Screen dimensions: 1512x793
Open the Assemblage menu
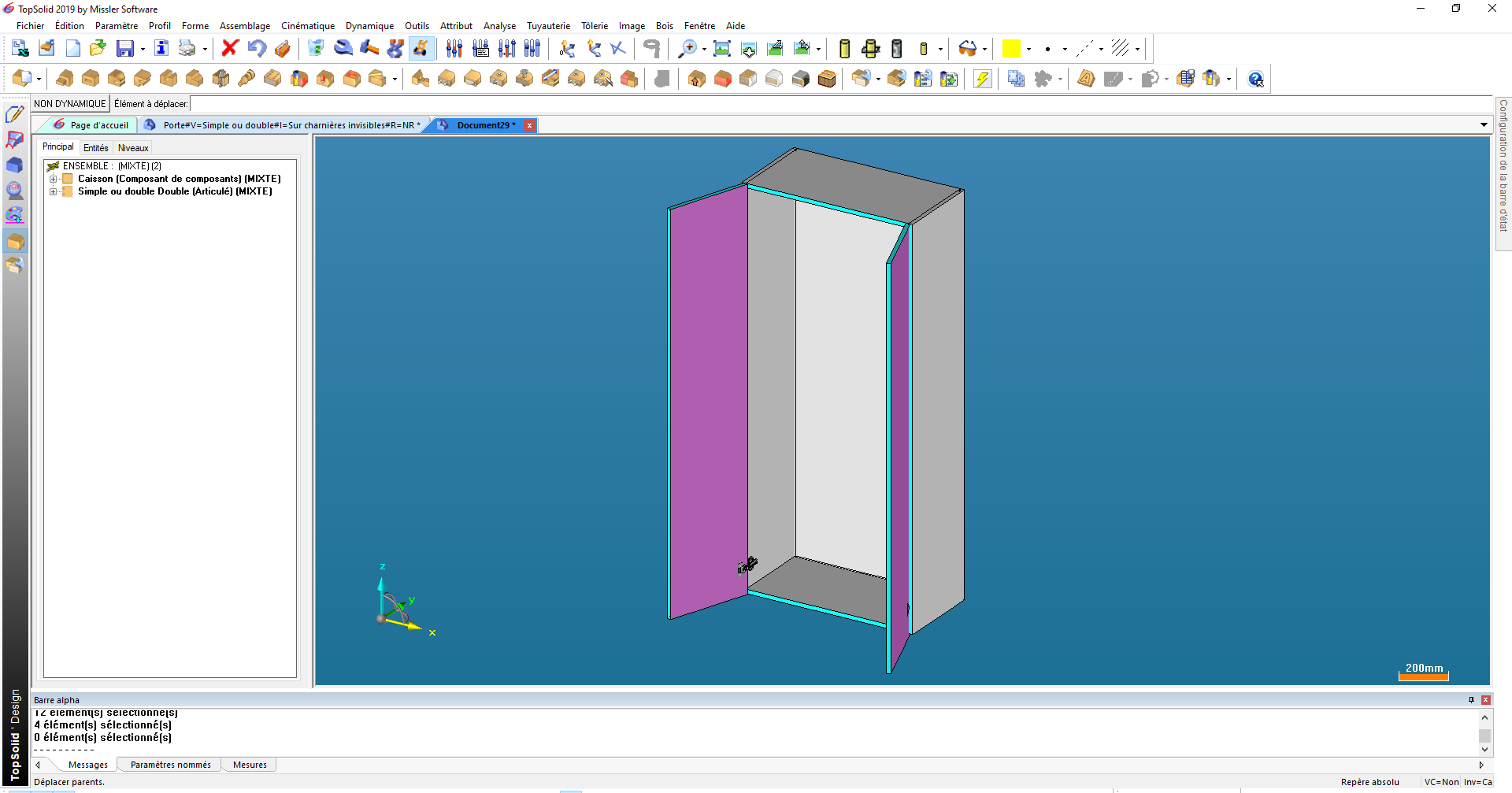[x=245, y=26]
